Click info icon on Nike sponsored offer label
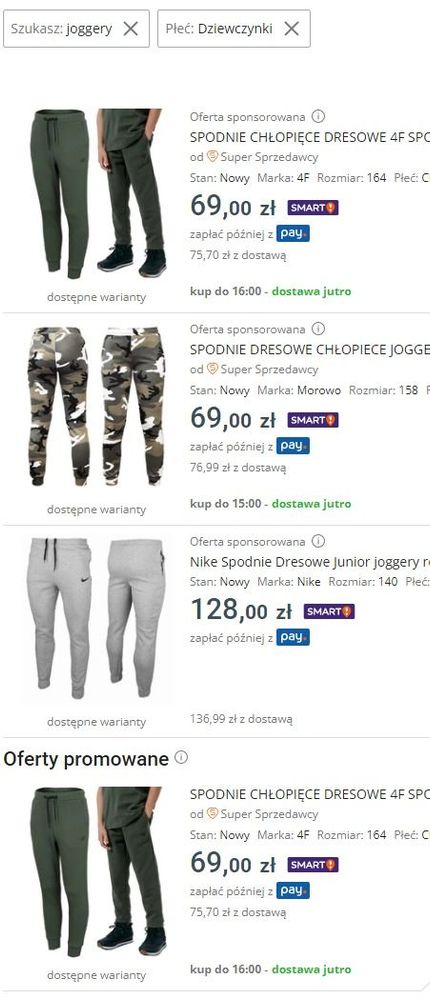The image size is (430, 999). [x=318, y=541]
